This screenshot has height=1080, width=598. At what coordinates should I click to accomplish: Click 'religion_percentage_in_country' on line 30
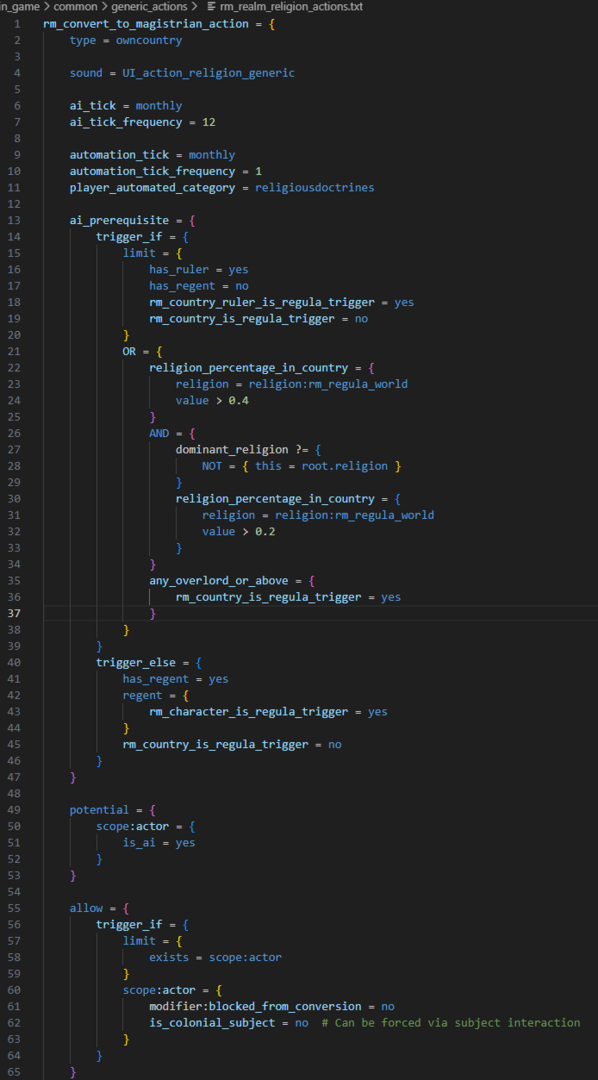point(275,499)
